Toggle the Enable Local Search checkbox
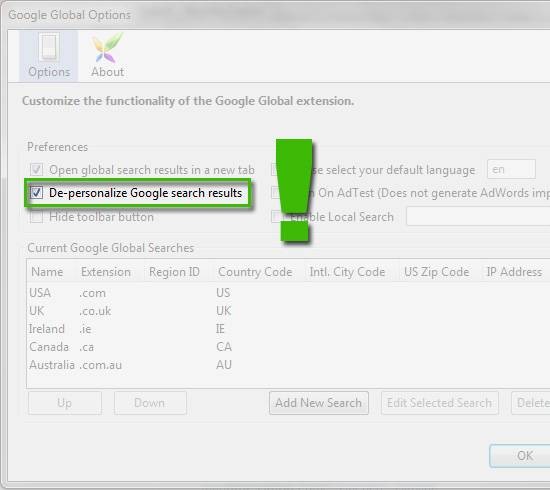 click(x=277, y=217)
